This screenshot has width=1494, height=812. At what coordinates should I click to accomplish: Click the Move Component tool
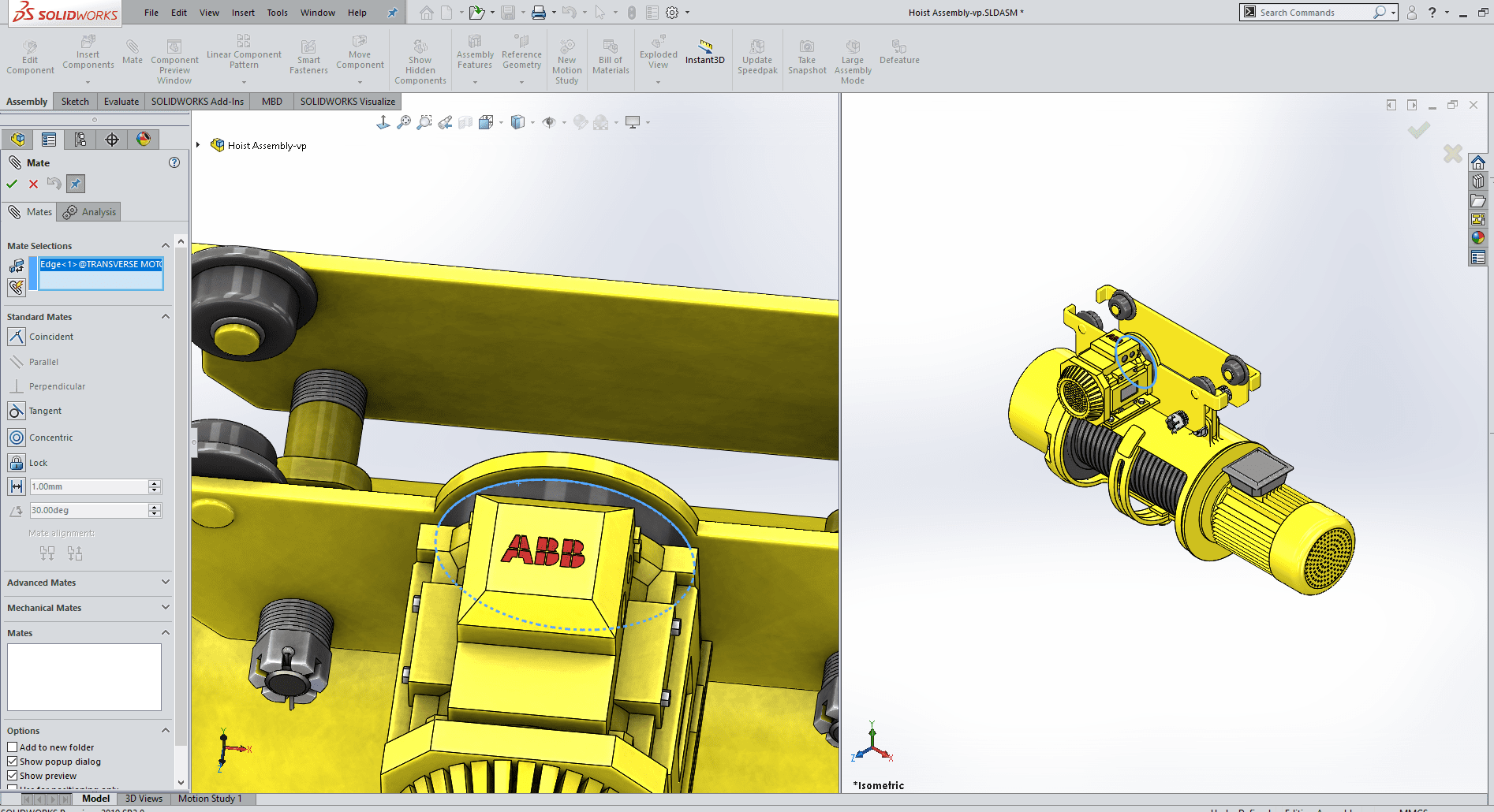pyautogui.click(x=360, y=53)
